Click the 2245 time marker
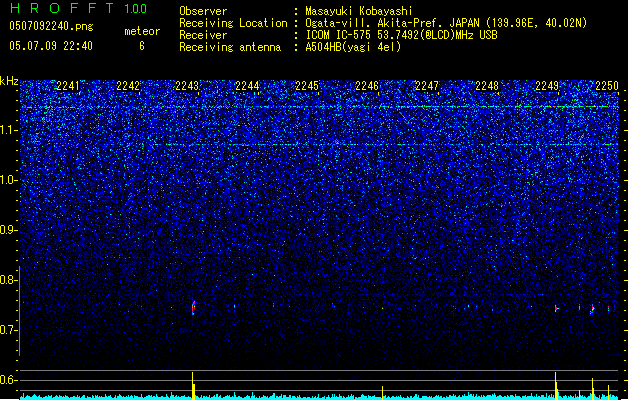629x400 pixels. [307, 86]
